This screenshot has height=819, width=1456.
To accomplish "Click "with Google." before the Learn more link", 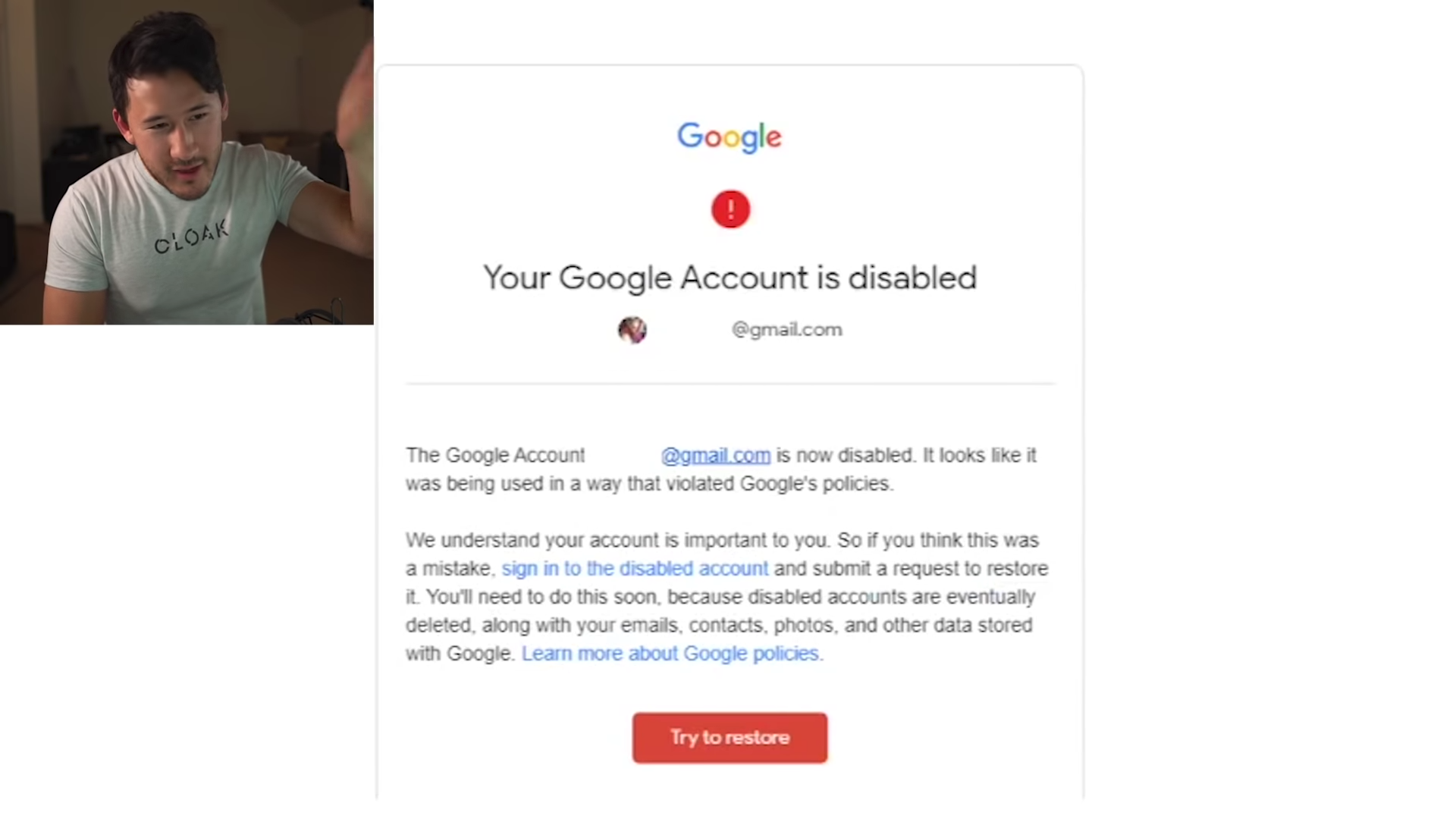I will coord(460,654).
